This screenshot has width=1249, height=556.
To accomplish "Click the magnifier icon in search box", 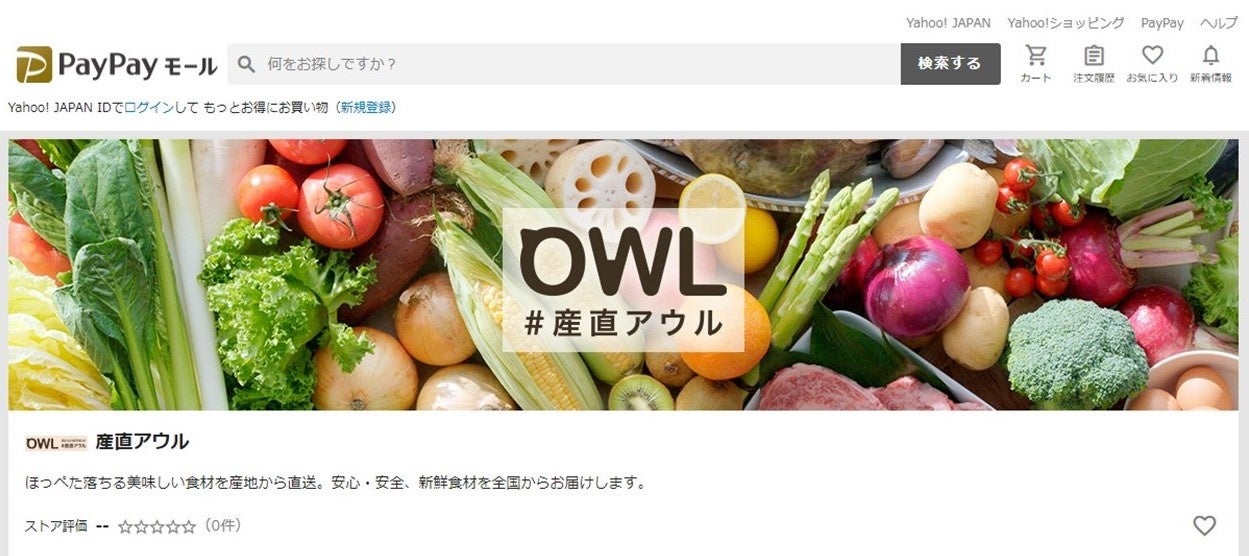I will (246, 64).
